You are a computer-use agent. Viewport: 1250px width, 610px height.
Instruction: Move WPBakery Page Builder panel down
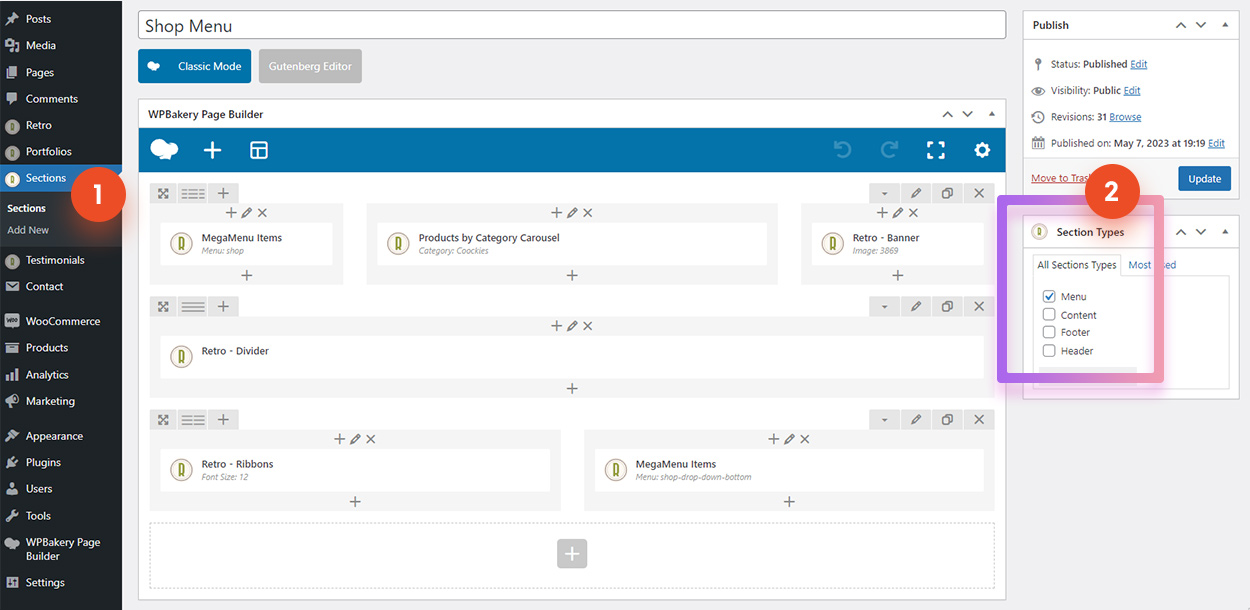(967, 114)
